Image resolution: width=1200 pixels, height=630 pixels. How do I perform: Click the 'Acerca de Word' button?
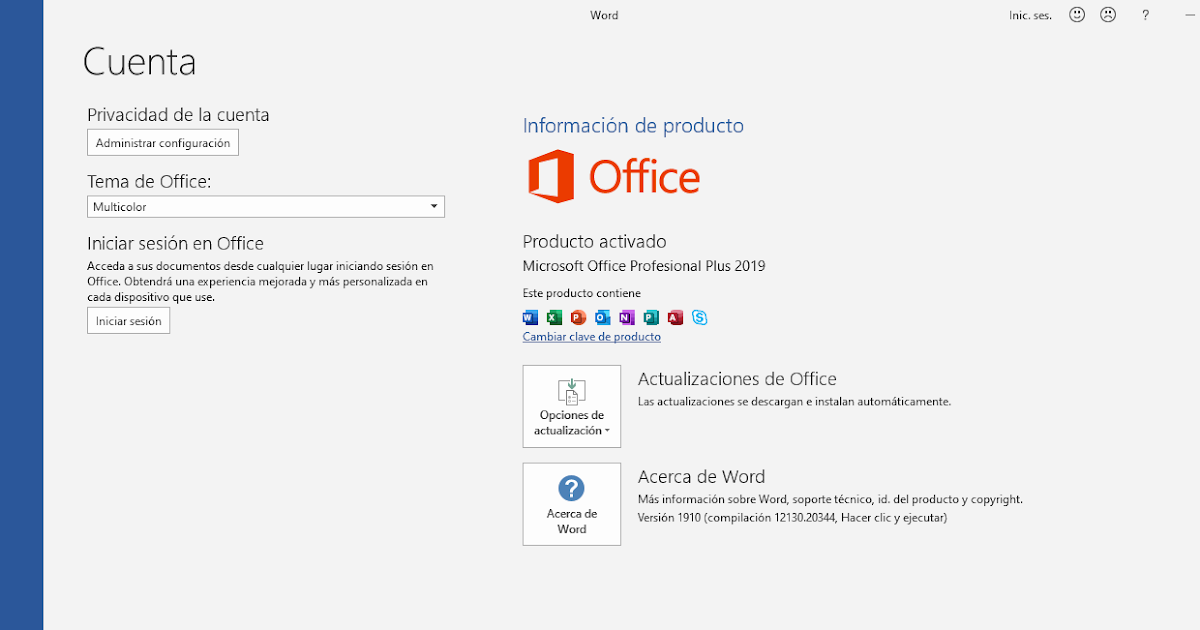pos(571,504)
